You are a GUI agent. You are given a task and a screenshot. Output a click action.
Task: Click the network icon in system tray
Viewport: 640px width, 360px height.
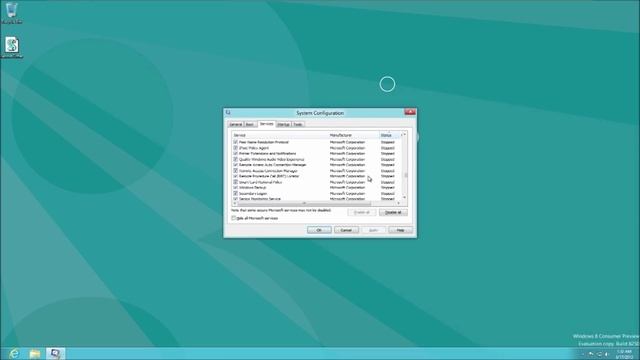pyautogui.click(x=599, y=354)
